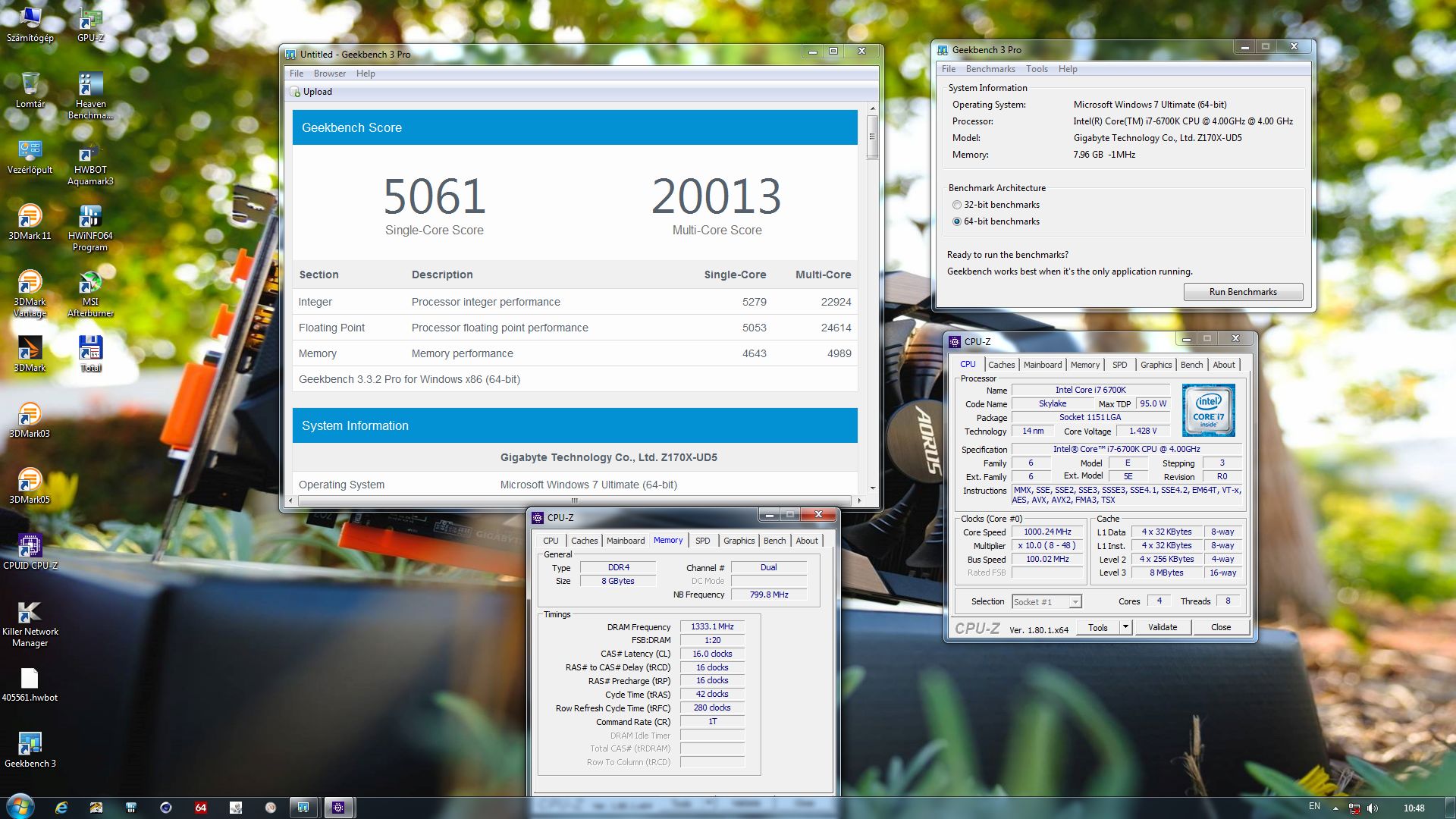Viewport: 1456px width, 819px height.
Task: Open the Bench tab in right CPU-Z
Action: point(1191,365)
